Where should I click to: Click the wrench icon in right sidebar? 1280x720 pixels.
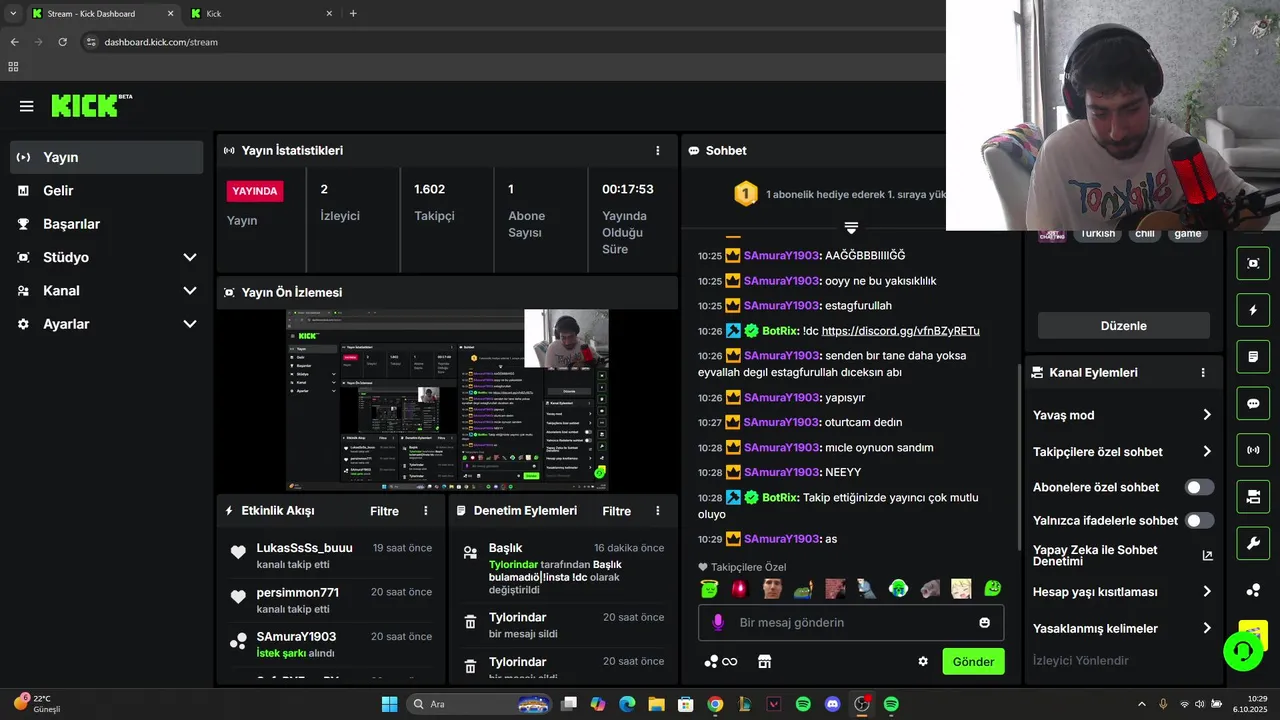[x=1253, y=543]
